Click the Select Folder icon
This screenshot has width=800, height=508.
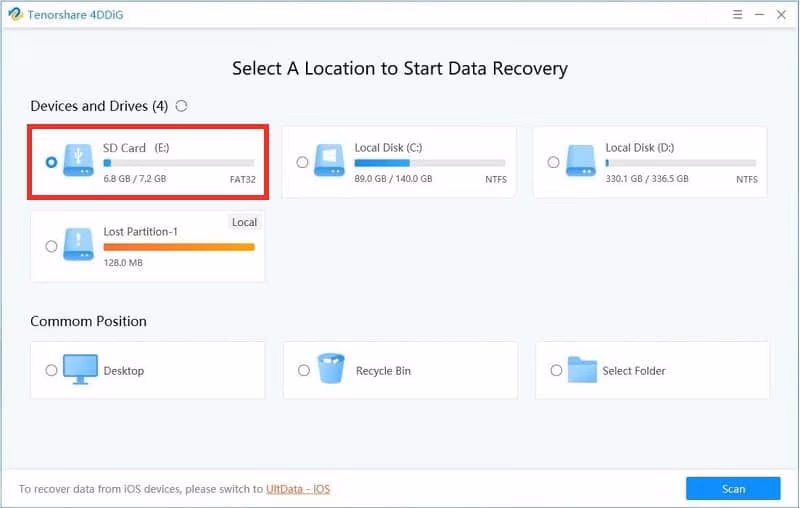point(582,370)
